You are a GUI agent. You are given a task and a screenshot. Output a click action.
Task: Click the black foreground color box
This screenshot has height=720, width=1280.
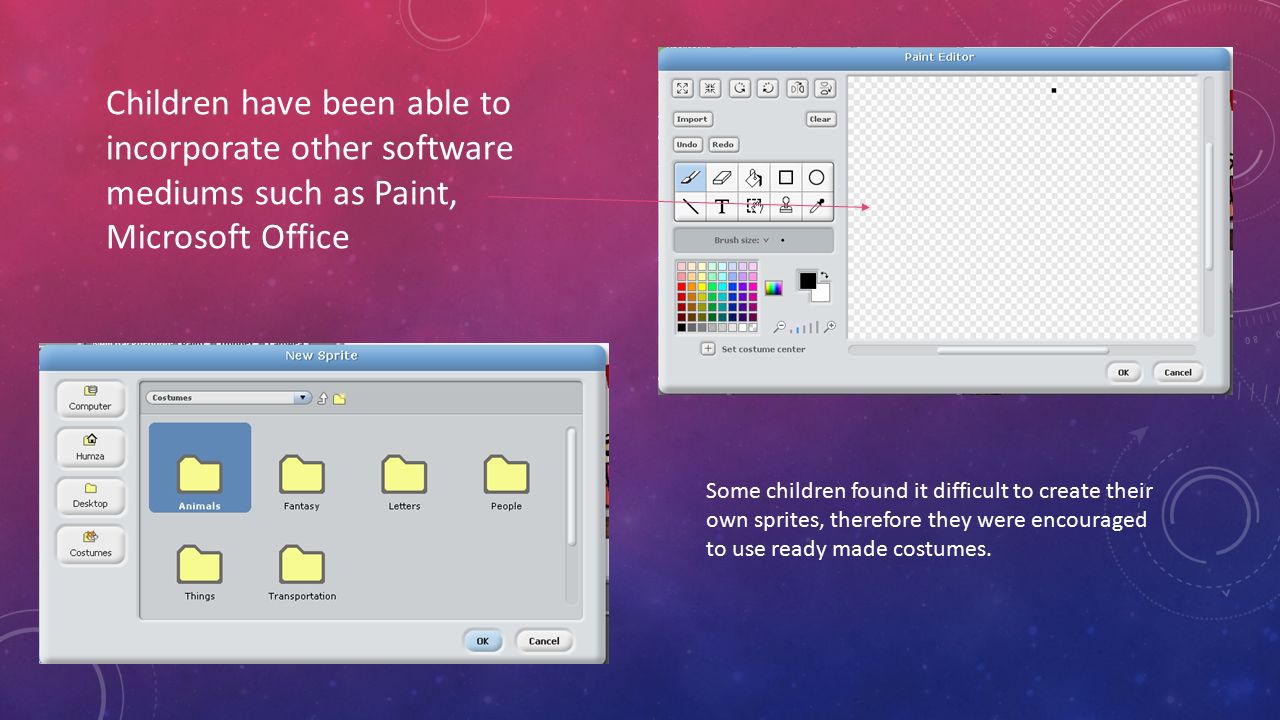pyautogui.click(x=808, y=280)
